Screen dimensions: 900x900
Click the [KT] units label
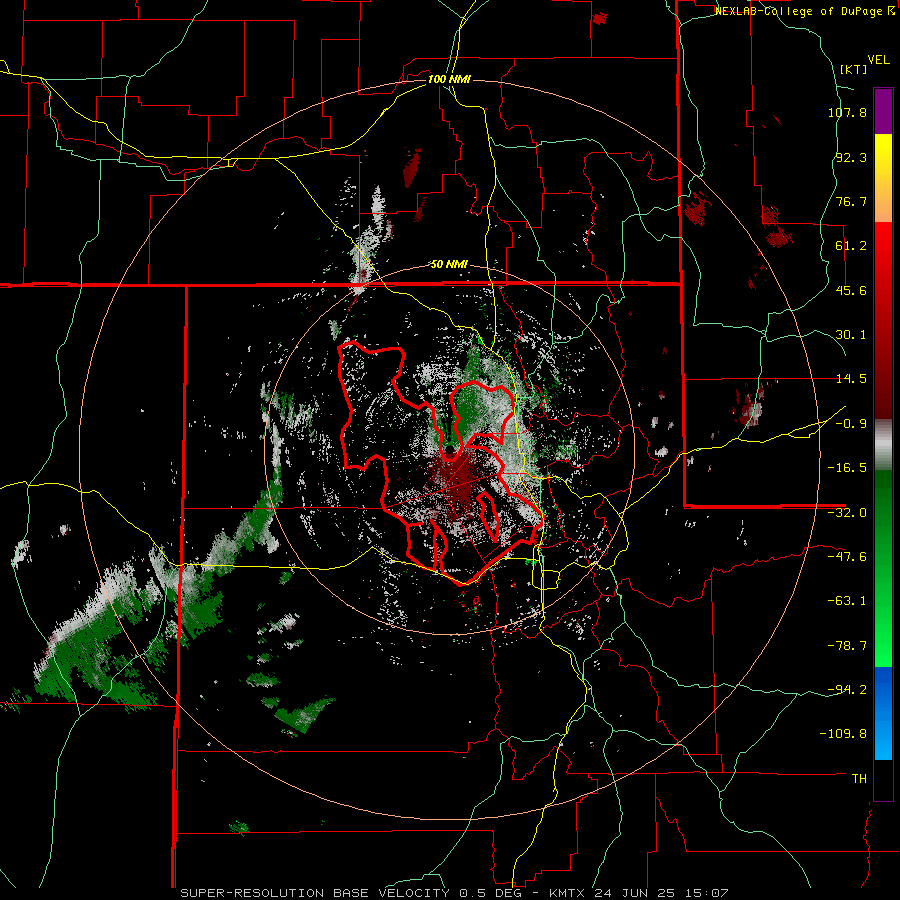tap(853, 69)
